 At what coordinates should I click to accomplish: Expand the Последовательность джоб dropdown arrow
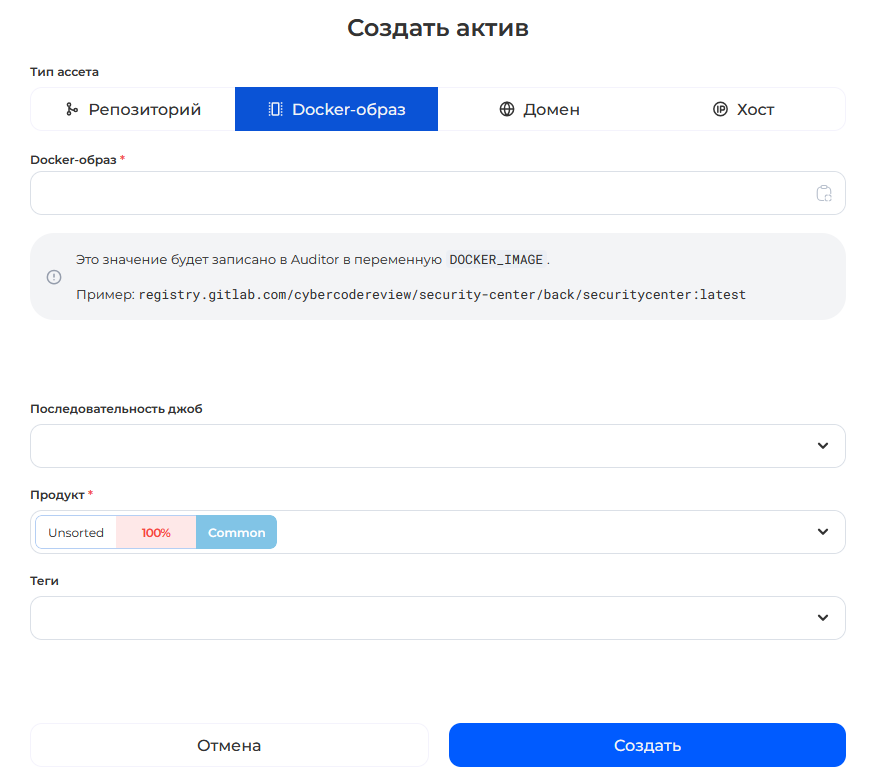click(x=822, y=446)
